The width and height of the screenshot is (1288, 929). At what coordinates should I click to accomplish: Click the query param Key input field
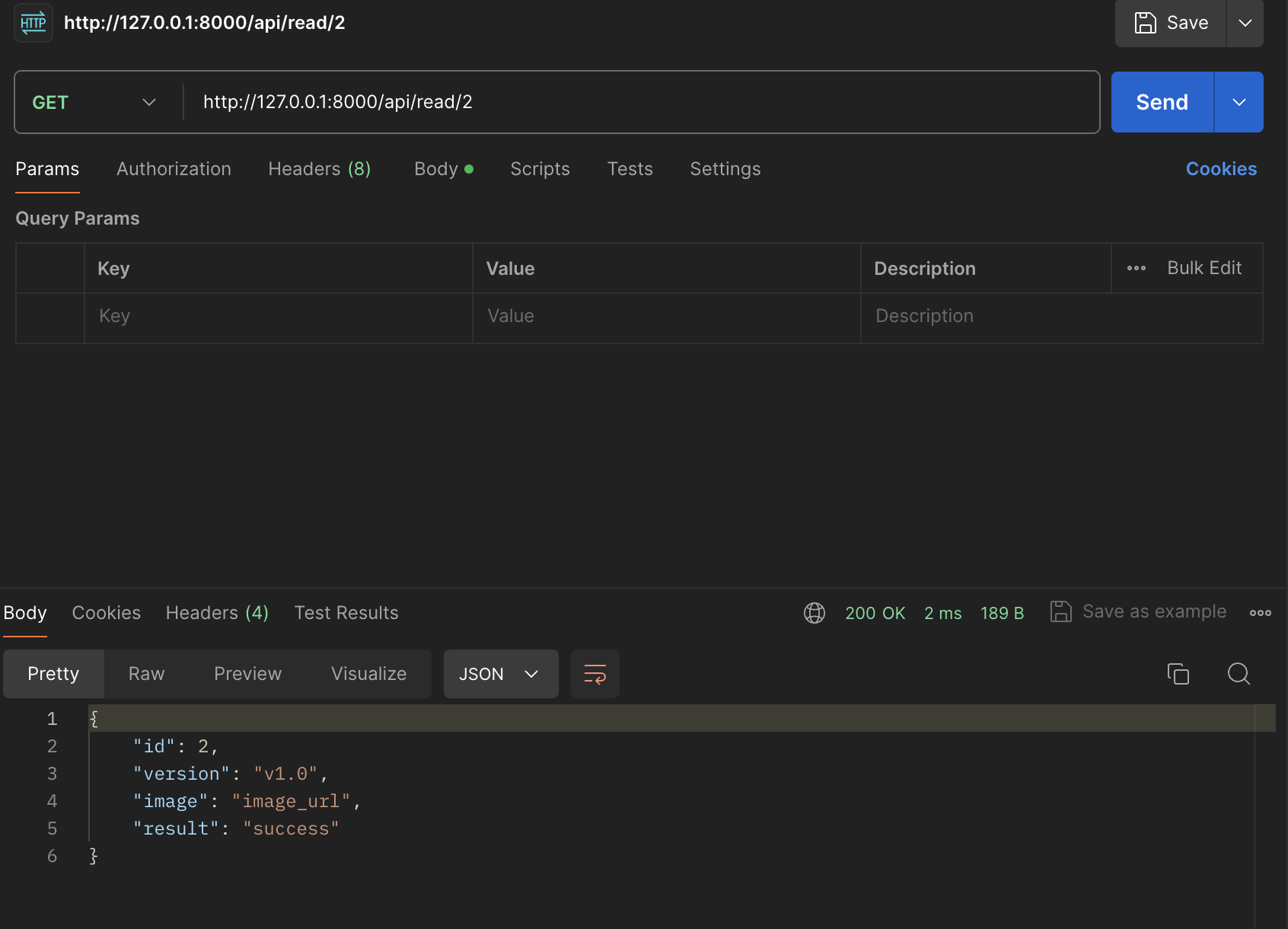(278, 318)
